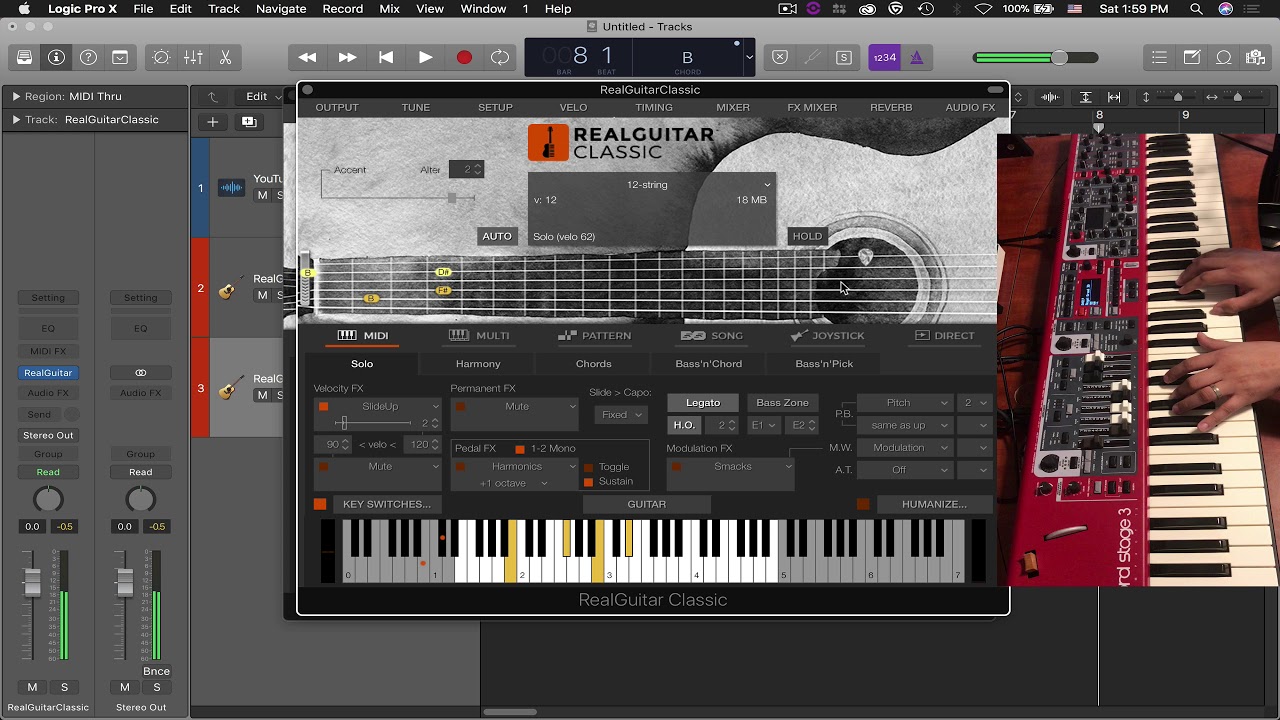Open the macOS Spotlight search icon

tap(1197, 9)
